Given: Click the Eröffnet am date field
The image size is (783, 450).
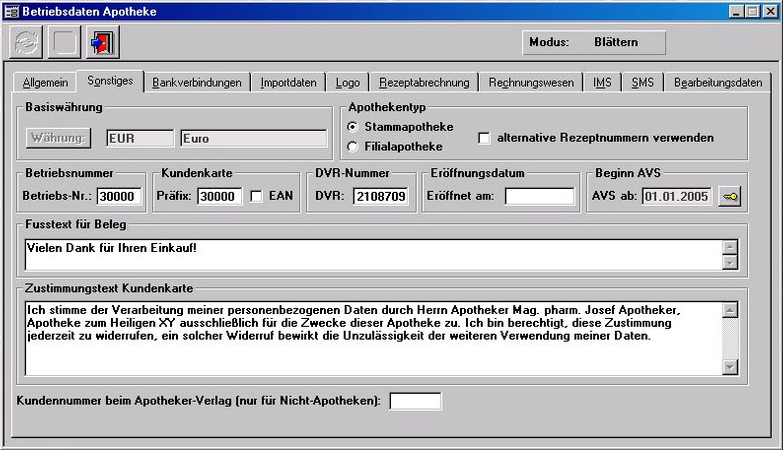Looking at the screenshot, I should 539,196.
